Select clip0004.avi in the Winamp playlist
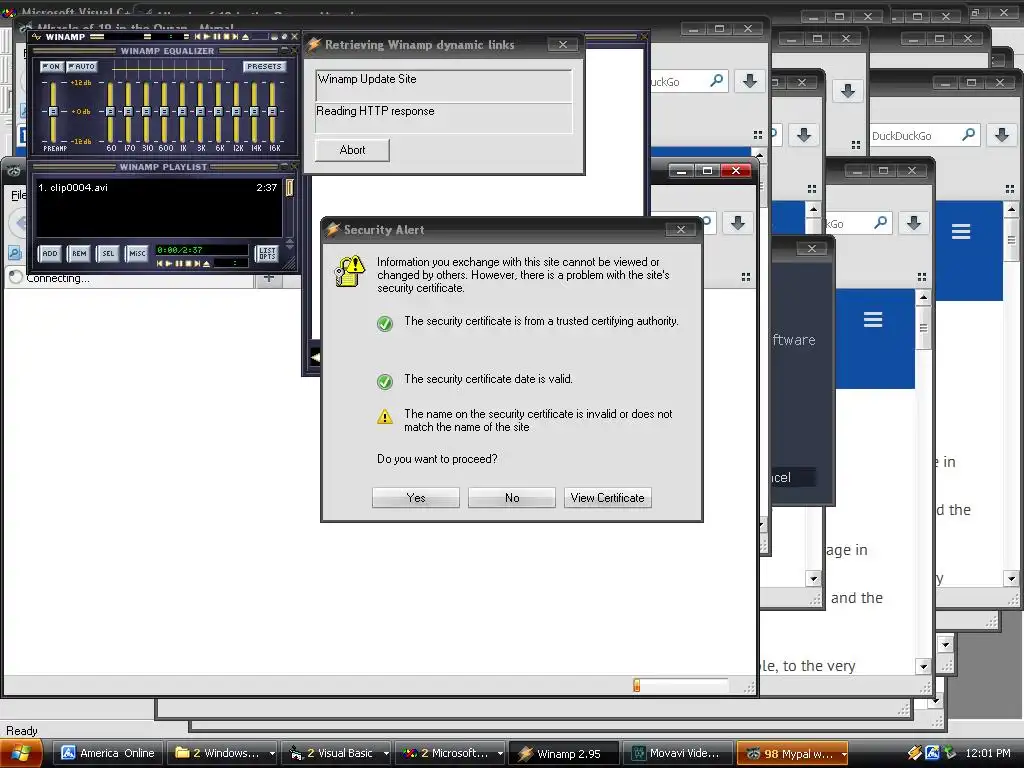 tap(159, 187)
